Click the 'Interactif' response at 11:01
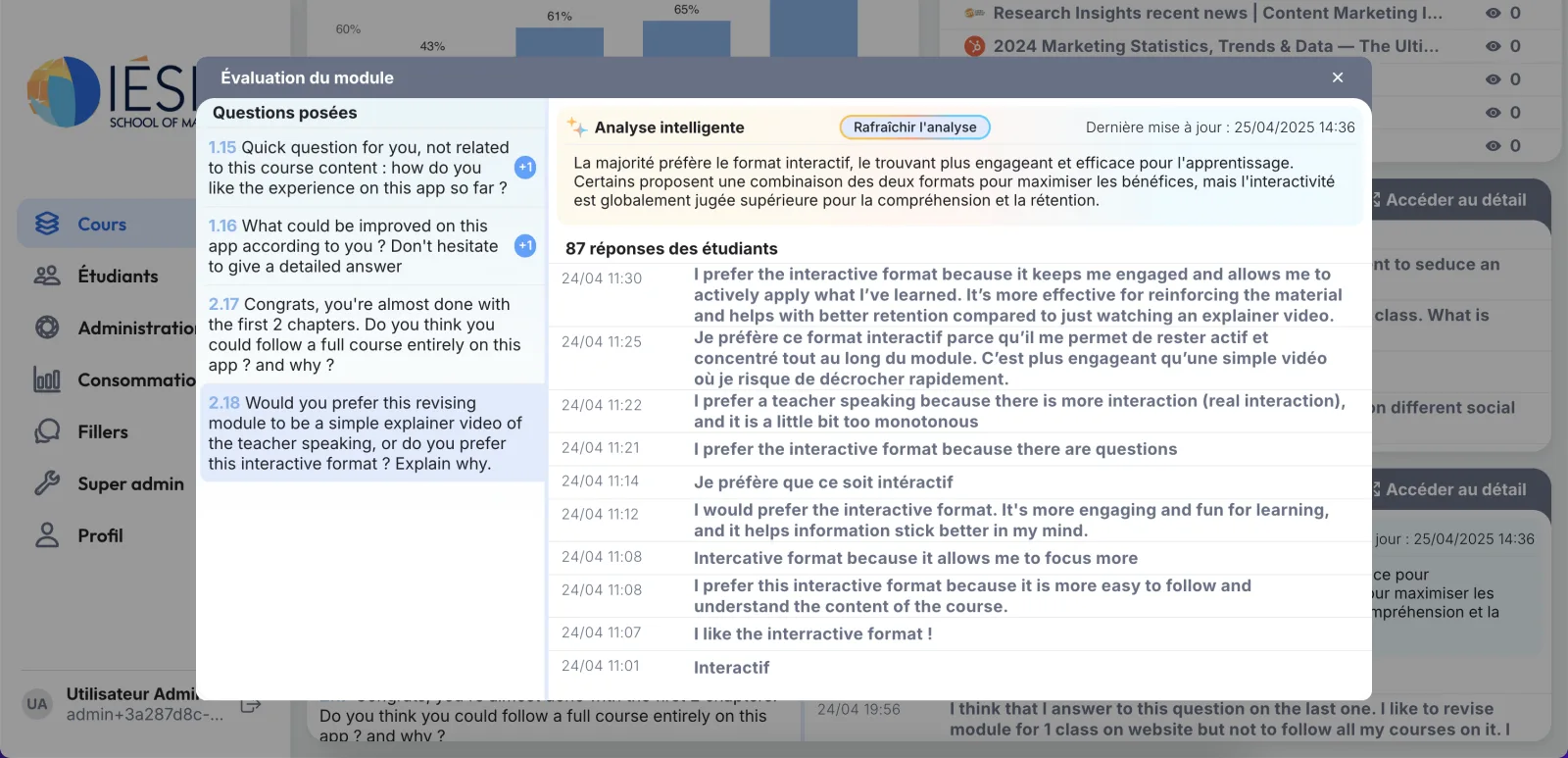The width and height of the screenshot is (1568, 758). click(731, 668)
